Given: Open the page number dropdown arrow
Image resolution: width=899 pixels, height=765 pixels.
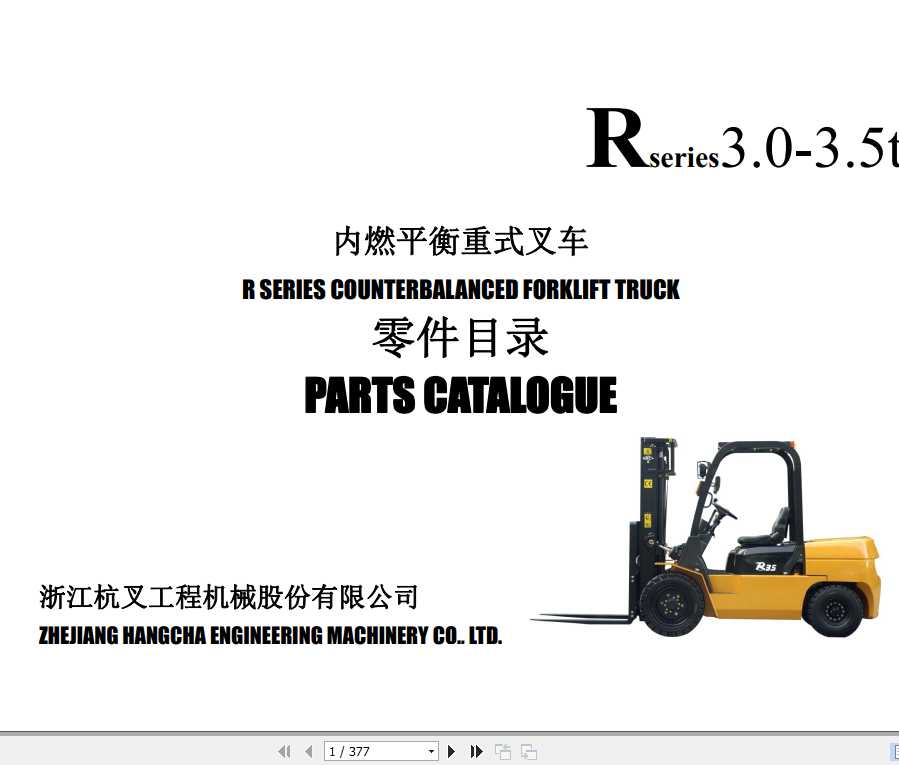Looking at the screenshot, I should pos(430,751).
